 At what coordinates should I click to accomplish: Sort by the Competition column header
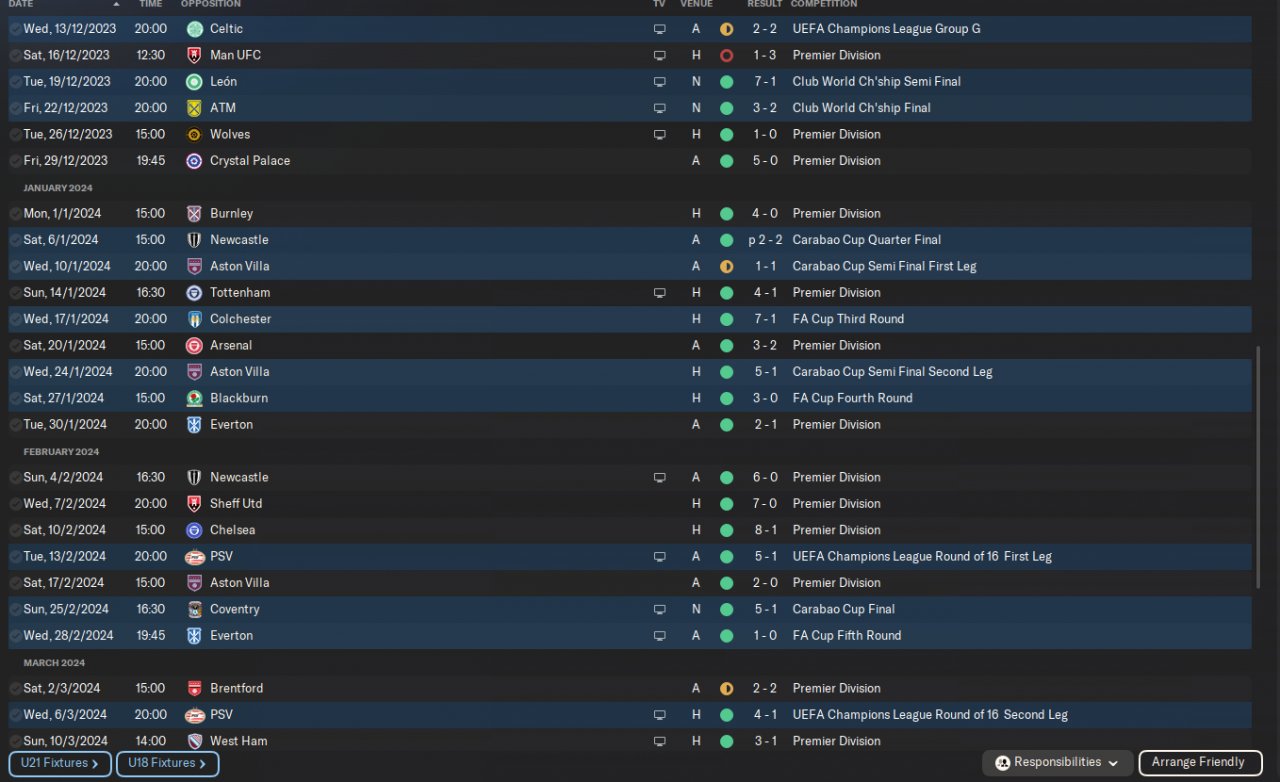click(823, 4)
